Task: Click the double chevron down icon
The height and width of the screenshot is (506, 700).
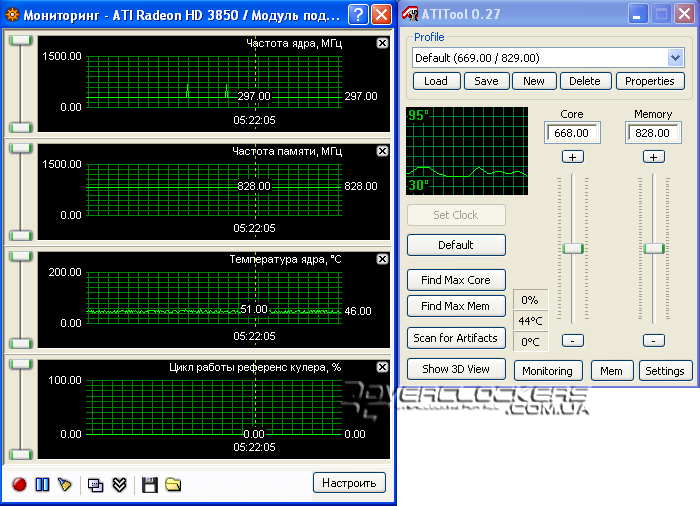Action: pyautogui.click(x=119, y=485)
